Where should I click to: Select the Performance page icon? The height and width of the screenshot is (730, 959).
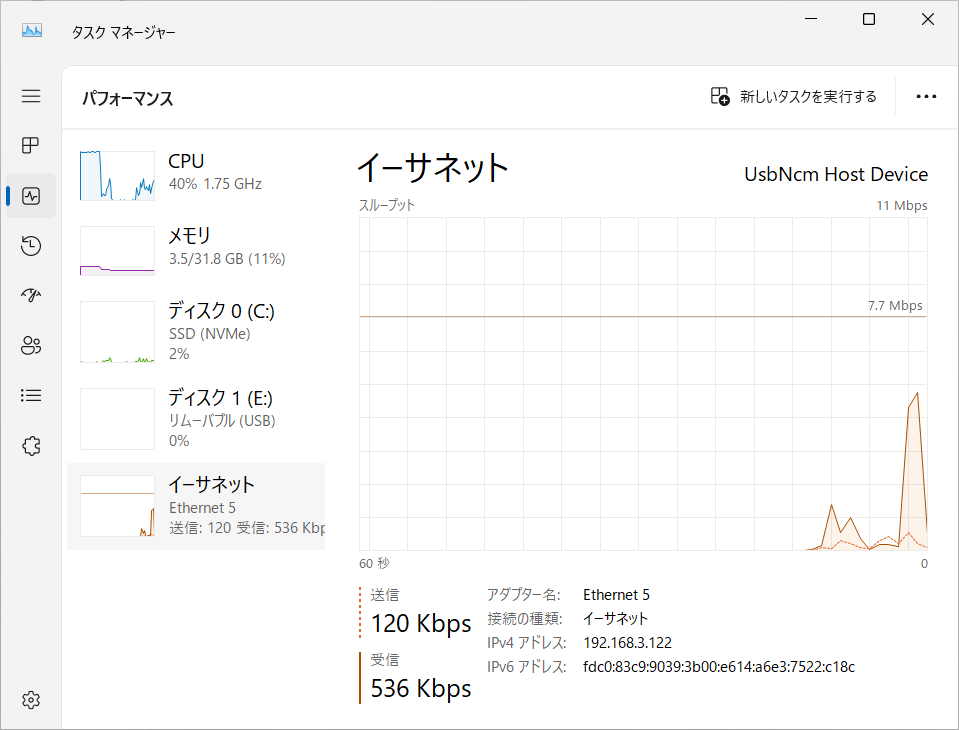[x=31, y=196]
